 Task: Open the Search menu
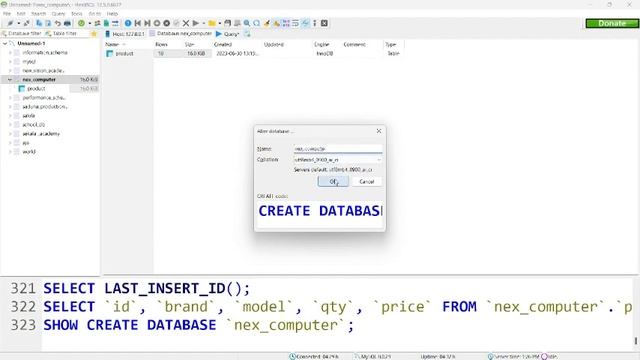coord(39,13)
